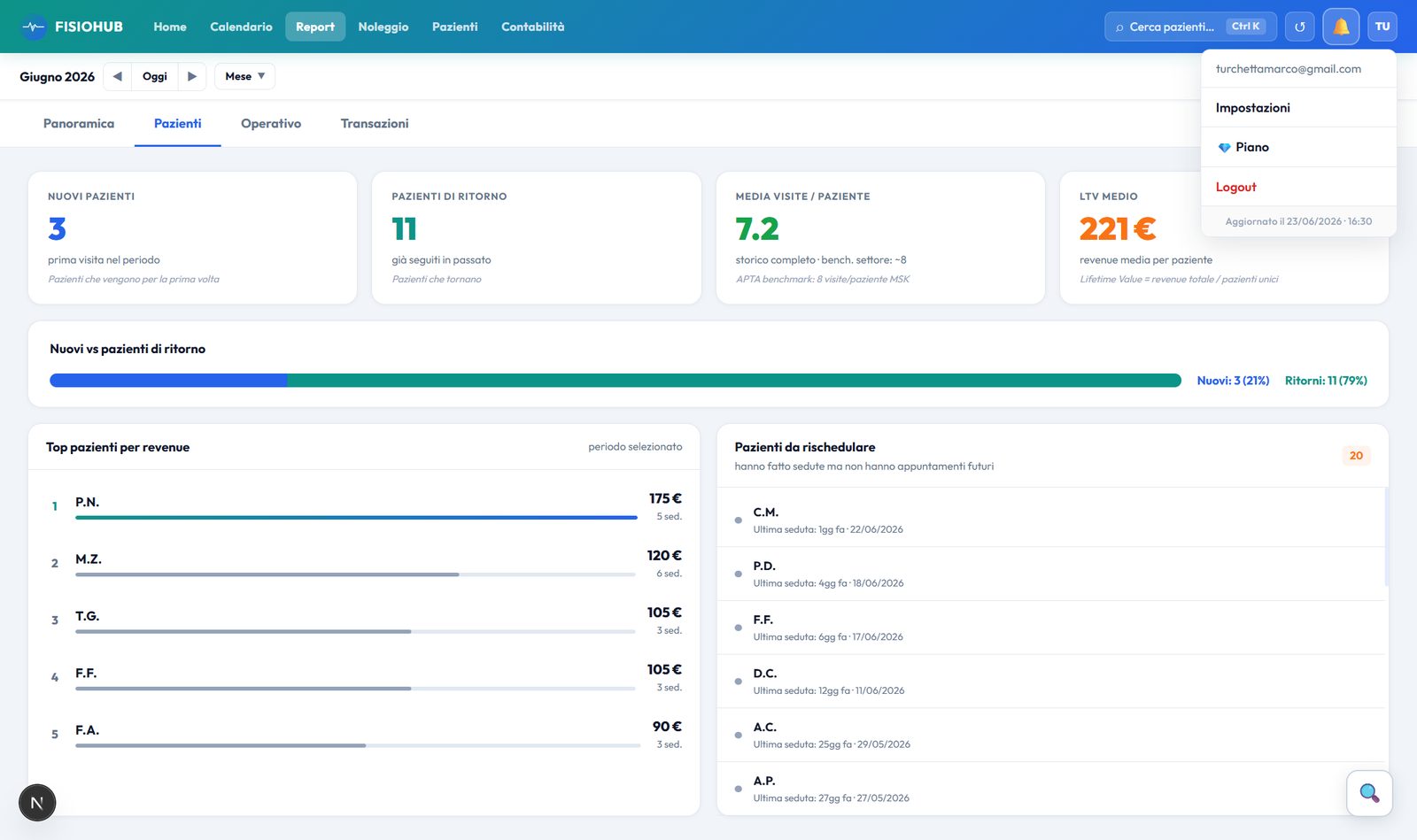Open the Mese period dropdown
This screenshot has height=840, width=1417.
244,76
